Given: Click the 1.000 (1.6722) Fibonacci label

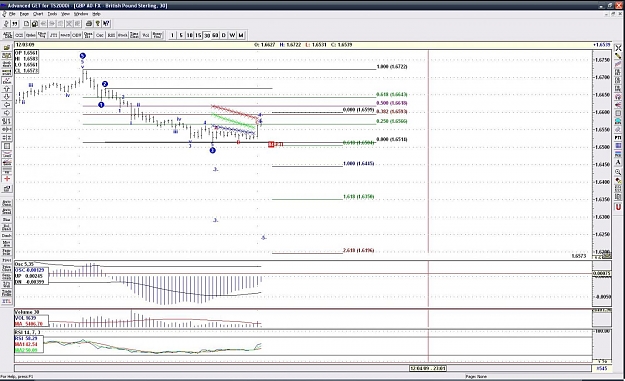Looking at the screenshot, I should [x=392, y=67].
